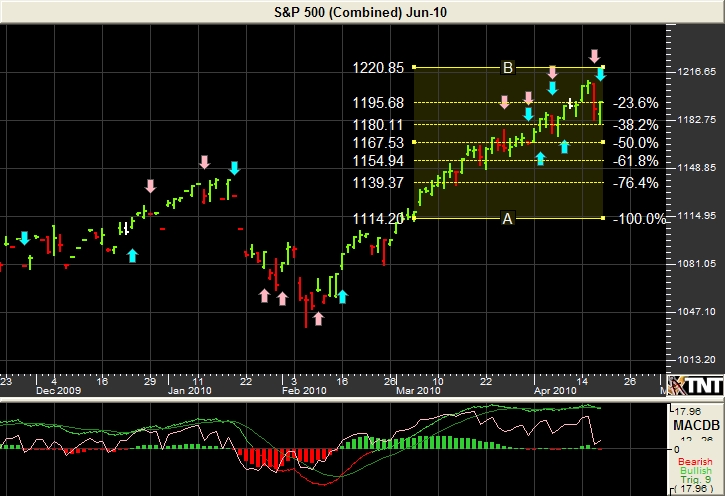Click the TNT logo icon

(x=696, y=386)
